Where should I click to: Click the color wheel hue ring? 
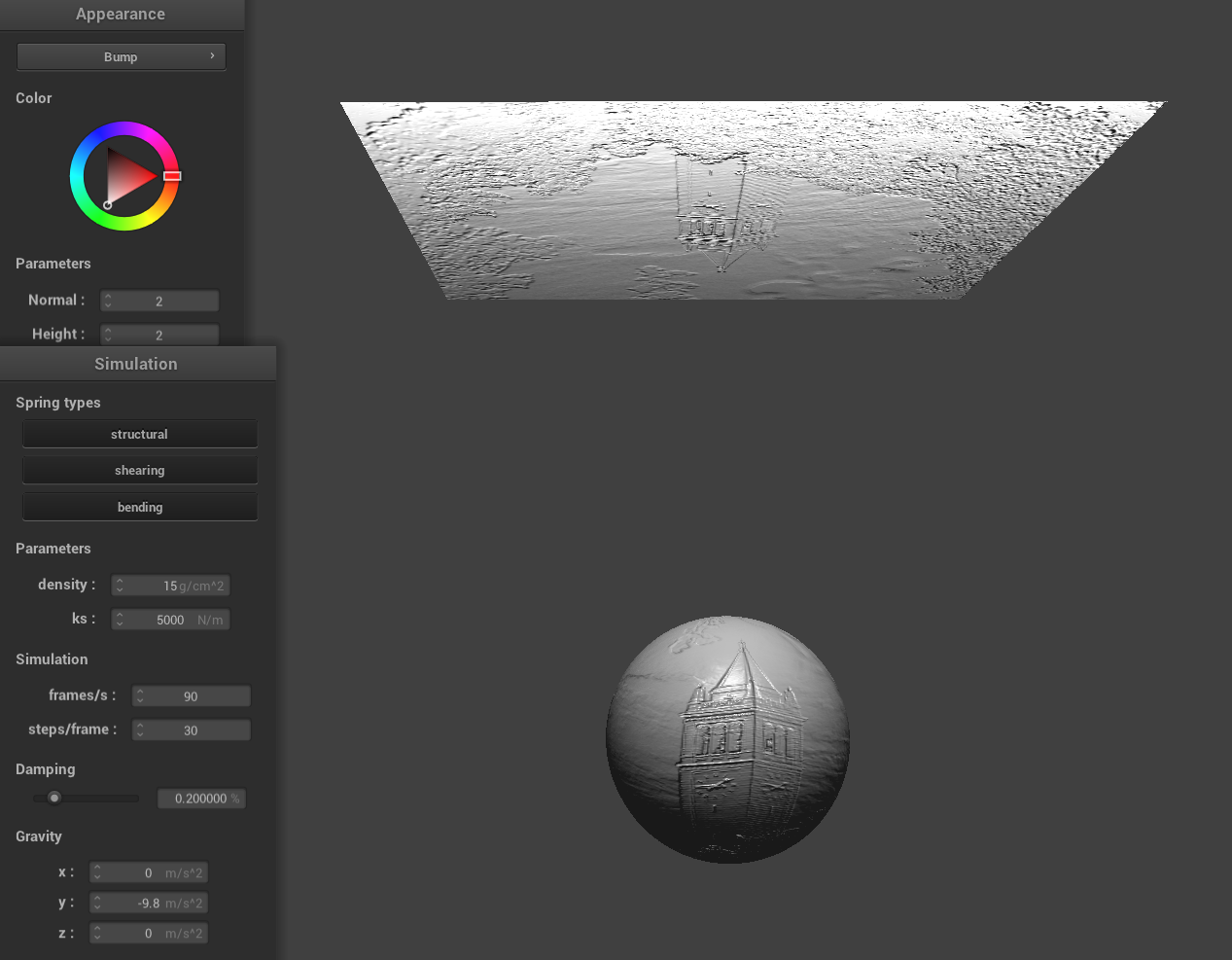pos(124,128)
